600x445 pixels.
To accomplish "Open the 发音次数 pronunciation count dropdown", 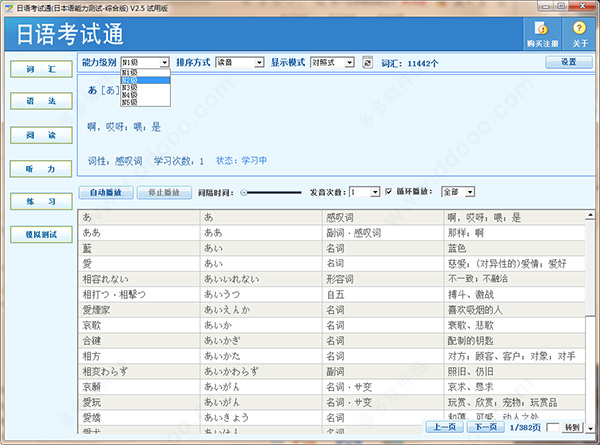I will tap(375, 192).
